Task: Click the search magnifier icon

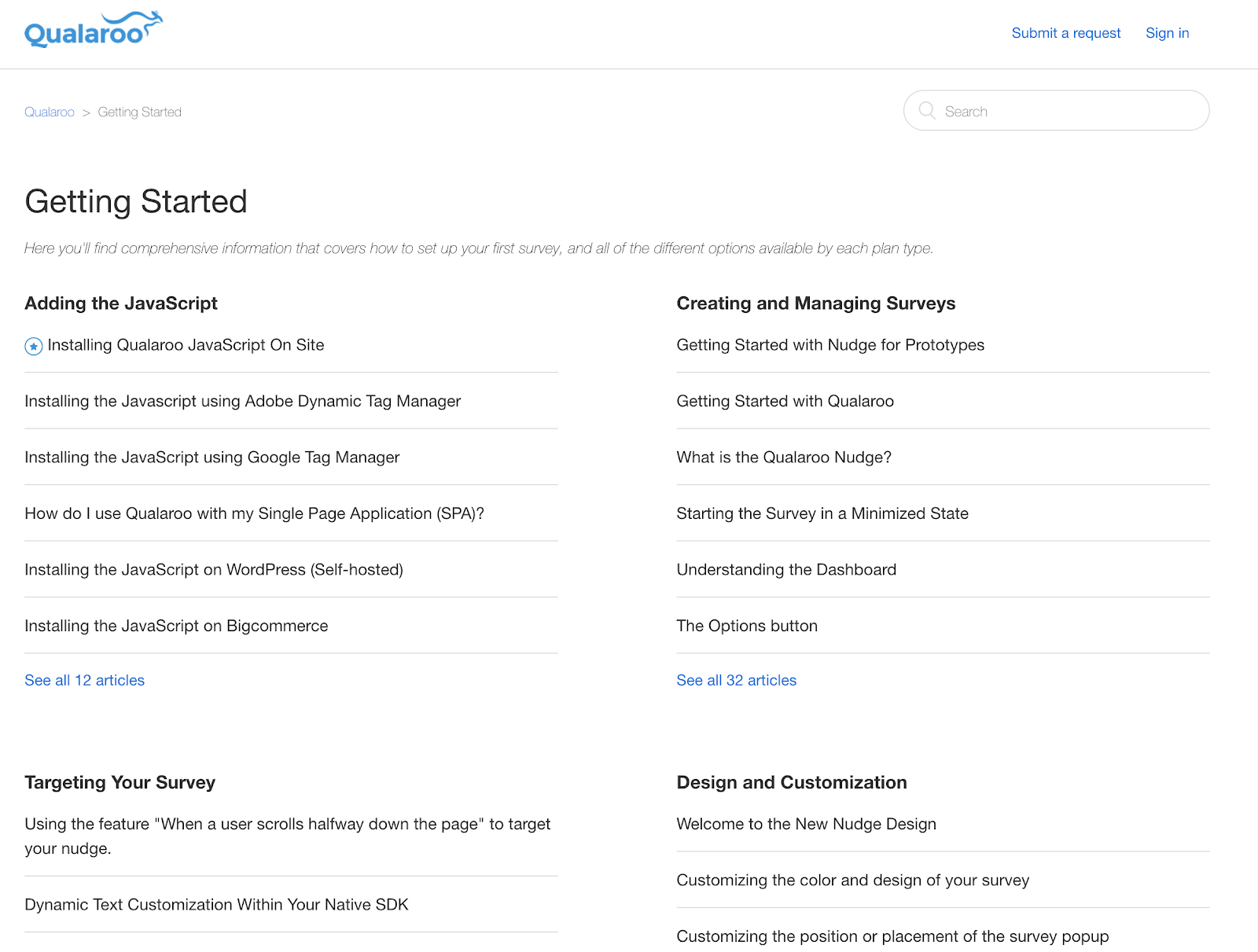Action: pos(927,111)
